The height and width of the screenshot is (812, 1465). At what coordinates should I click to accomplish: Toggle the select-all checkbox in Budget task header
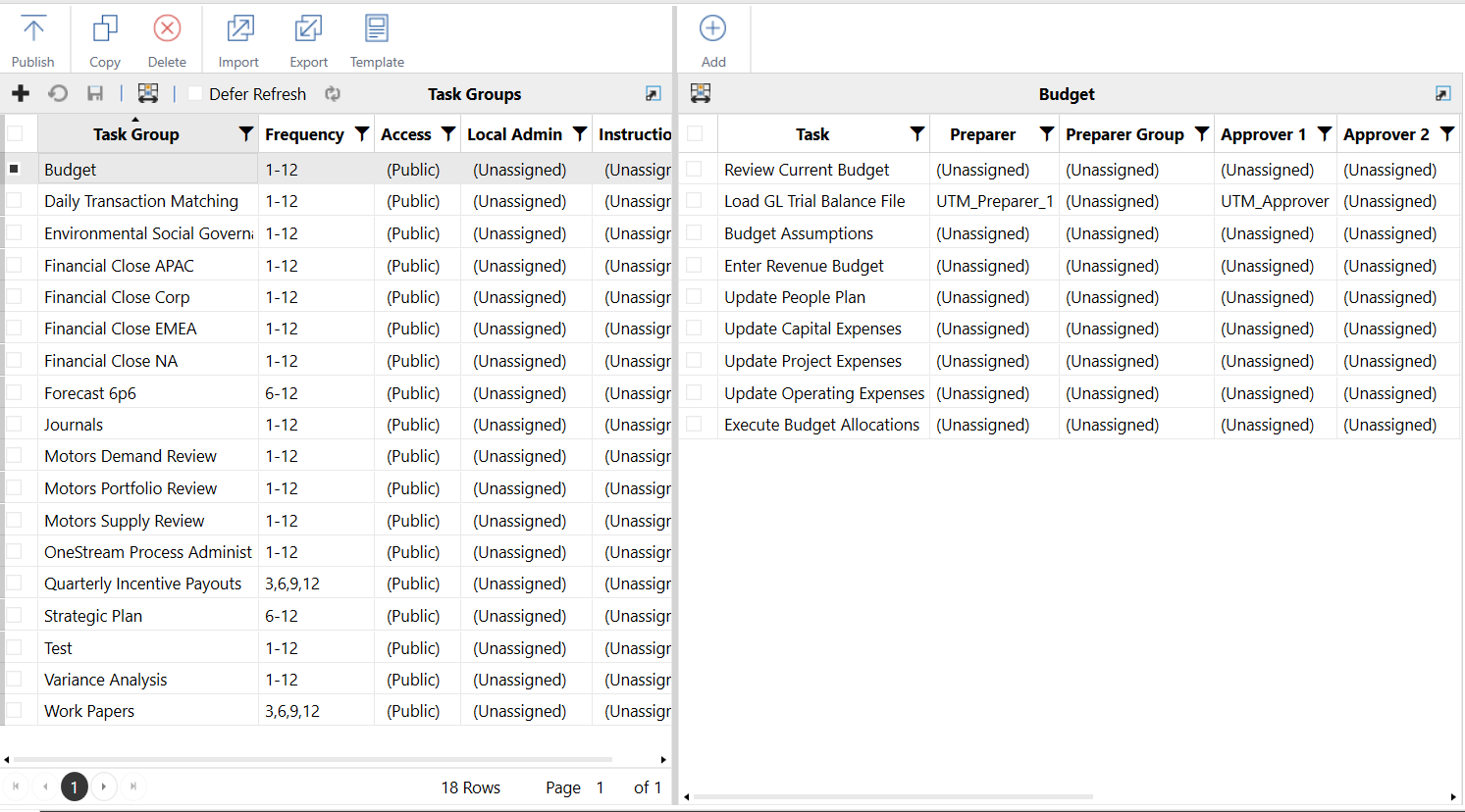pos(695,133)
